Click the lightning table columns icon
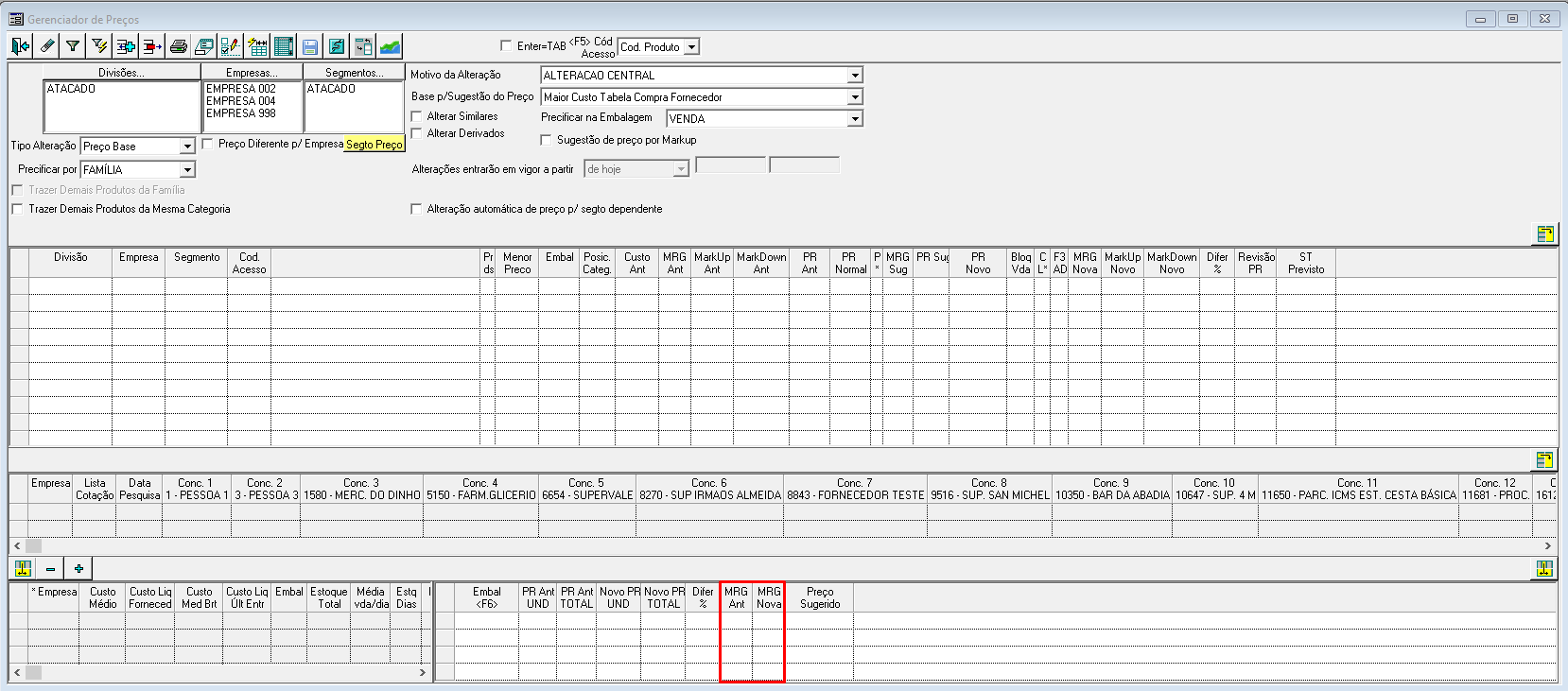 click(257, 46)
